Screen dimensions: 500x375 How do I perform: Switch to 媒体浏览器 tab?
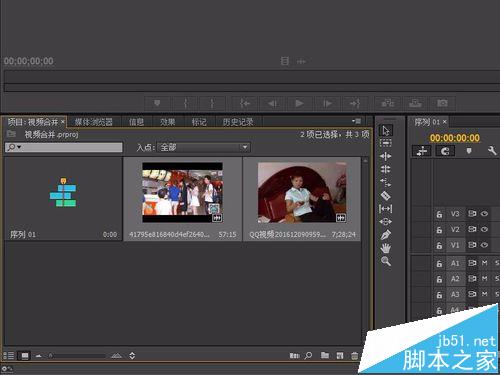click(x=94, y=122)
